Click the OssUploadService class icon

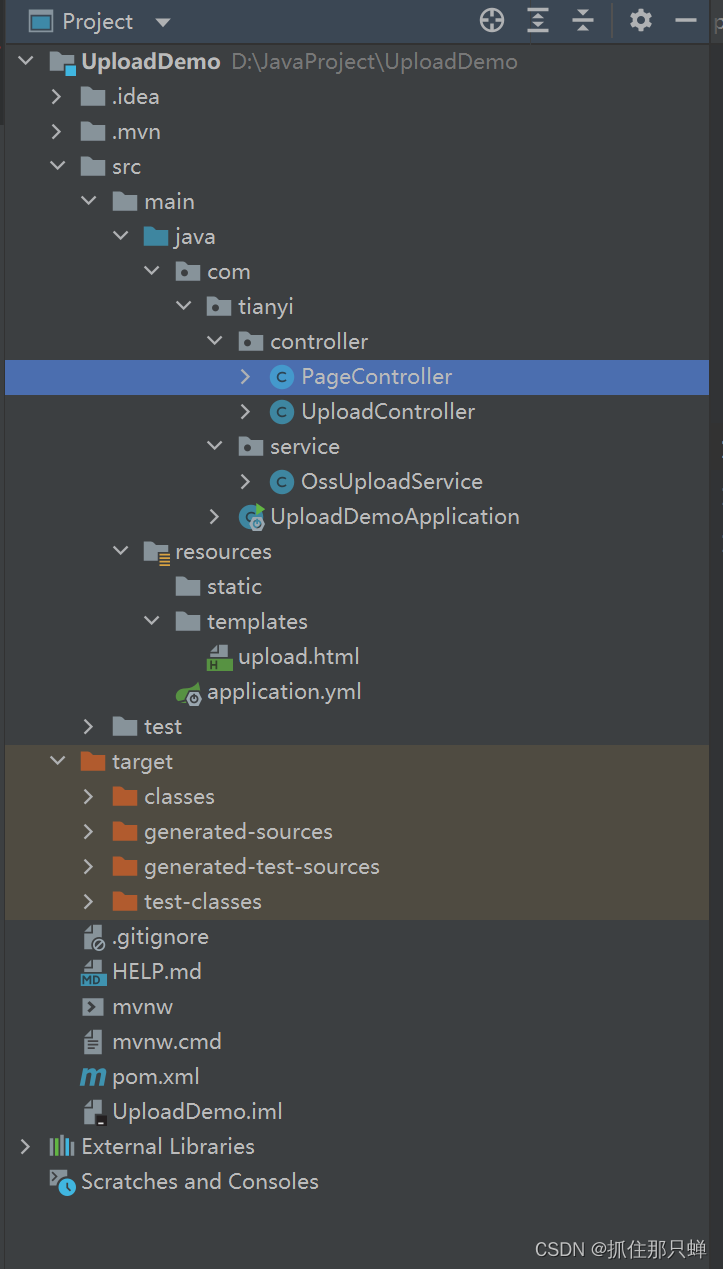click(x=282, y=482)
